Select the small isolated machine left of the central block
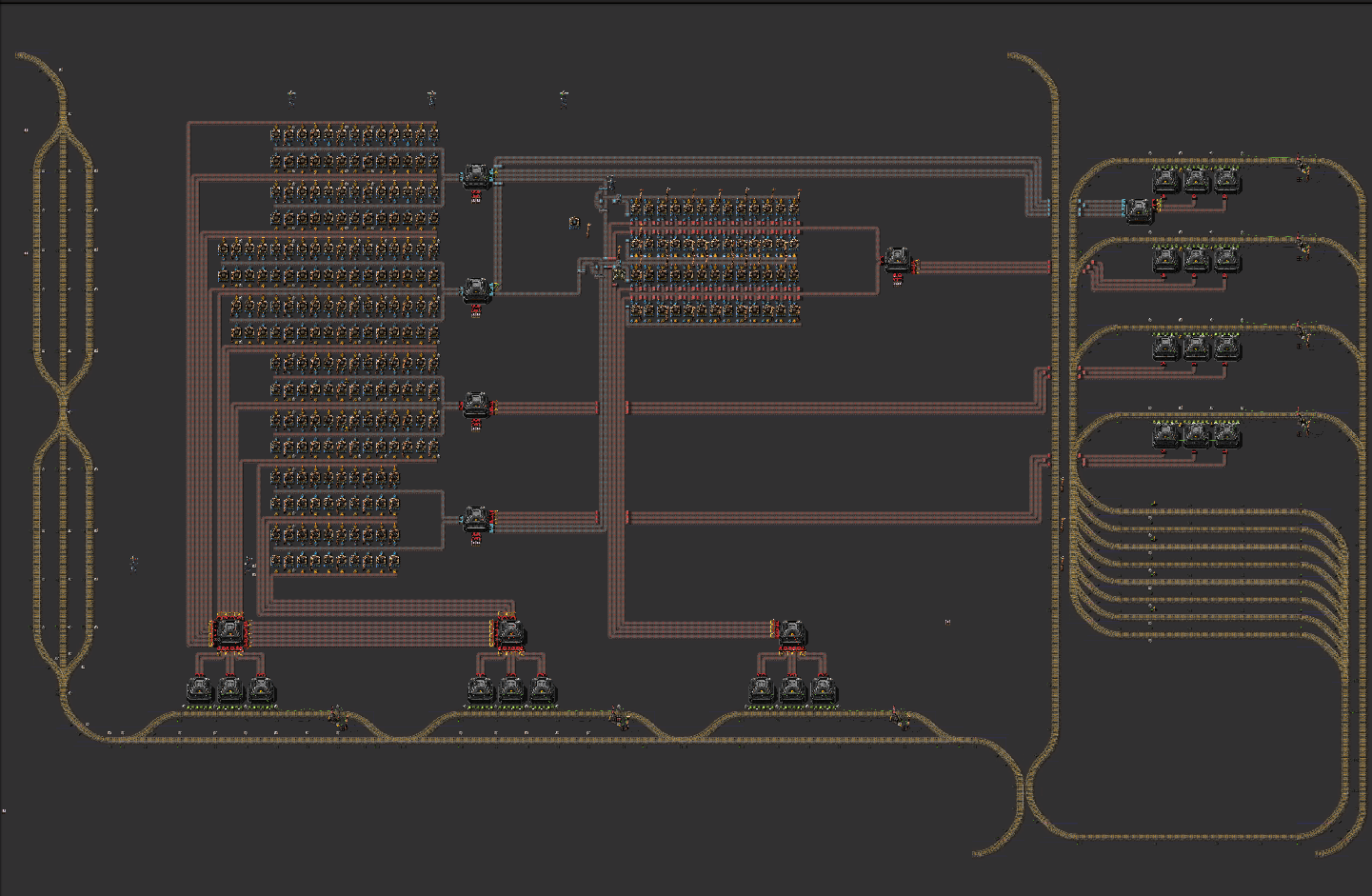1372x896 pixels. click(x=574, y=223)
